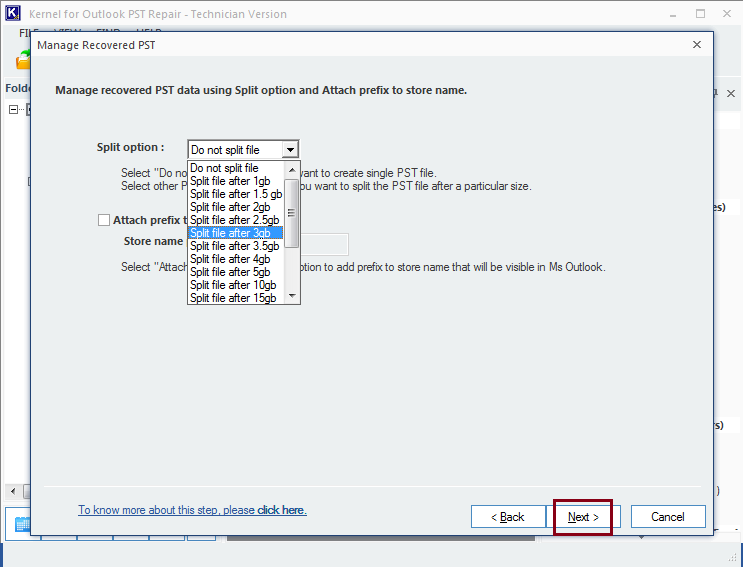This screenshot has width=743, height=567.
Task: Choose "Split file after 5gb" option
Action: coord(236,272)
